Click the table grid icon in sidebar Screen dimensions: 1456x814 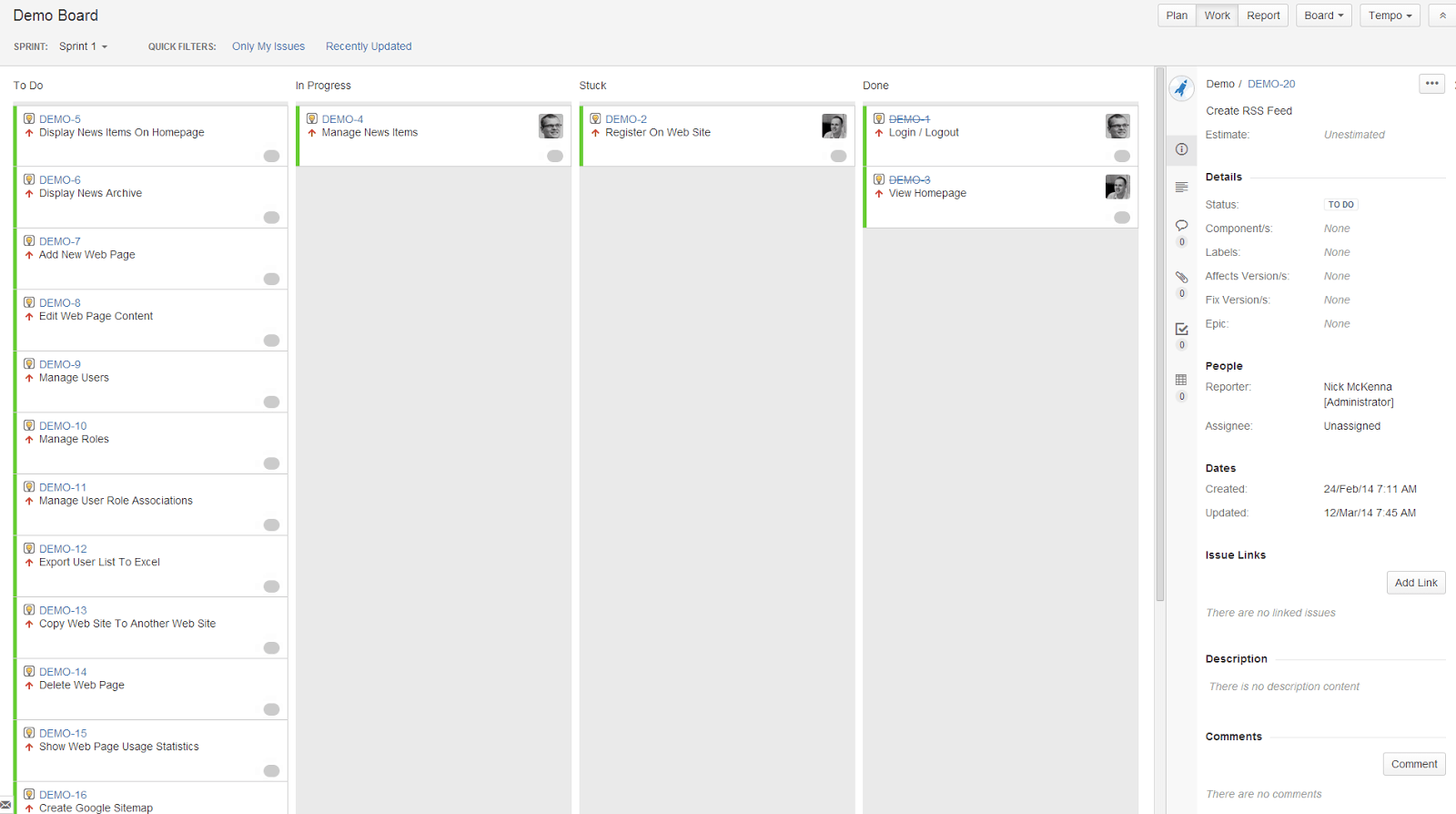tap(1181, 380)
